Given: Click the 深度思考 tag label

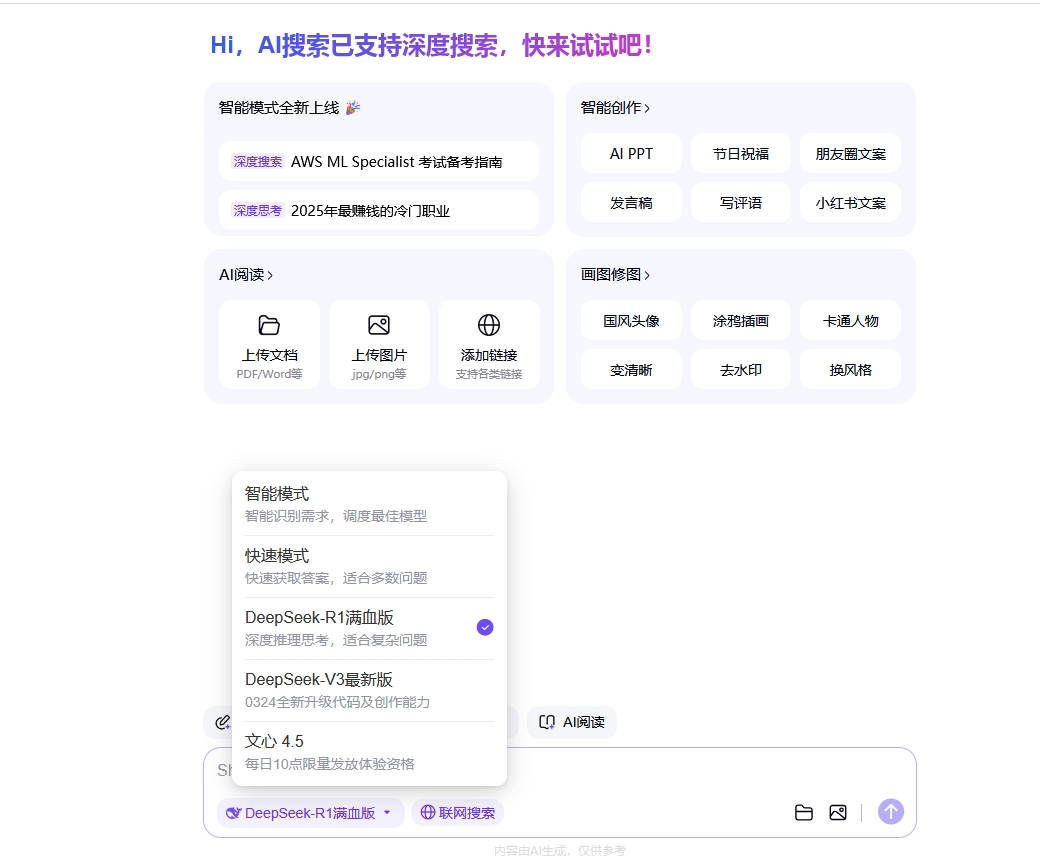Looking at the screenshot, I should (x=258, y=210).
